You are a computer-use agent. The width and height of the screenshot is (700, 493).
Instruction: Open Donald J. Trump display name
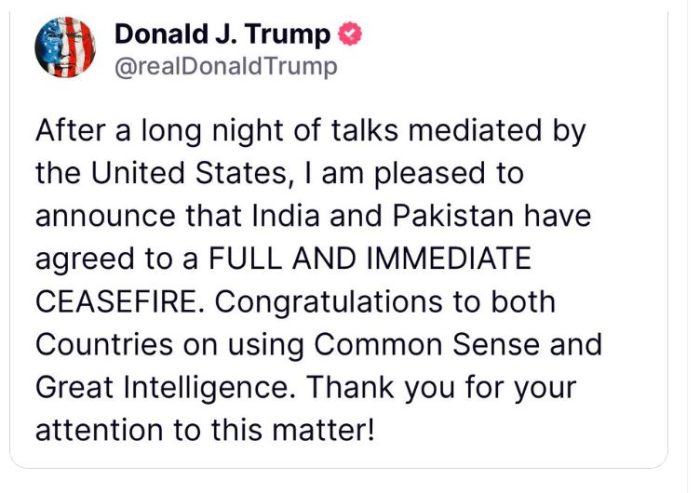(222, 34)
